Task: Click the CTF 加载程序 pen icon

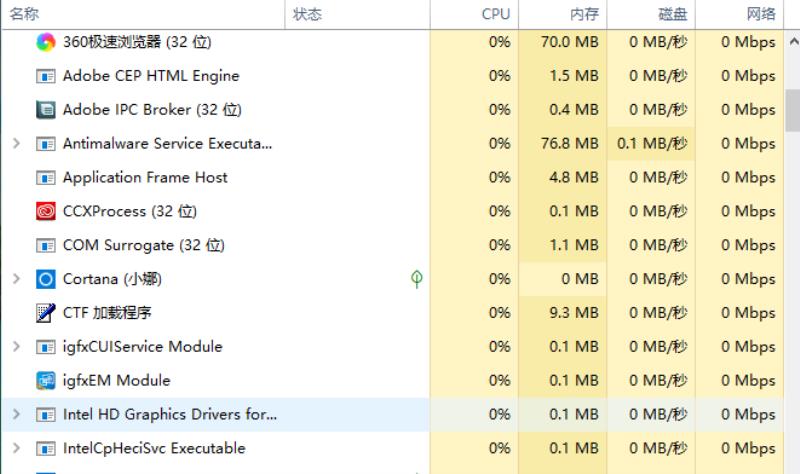Action: (46, 313)
